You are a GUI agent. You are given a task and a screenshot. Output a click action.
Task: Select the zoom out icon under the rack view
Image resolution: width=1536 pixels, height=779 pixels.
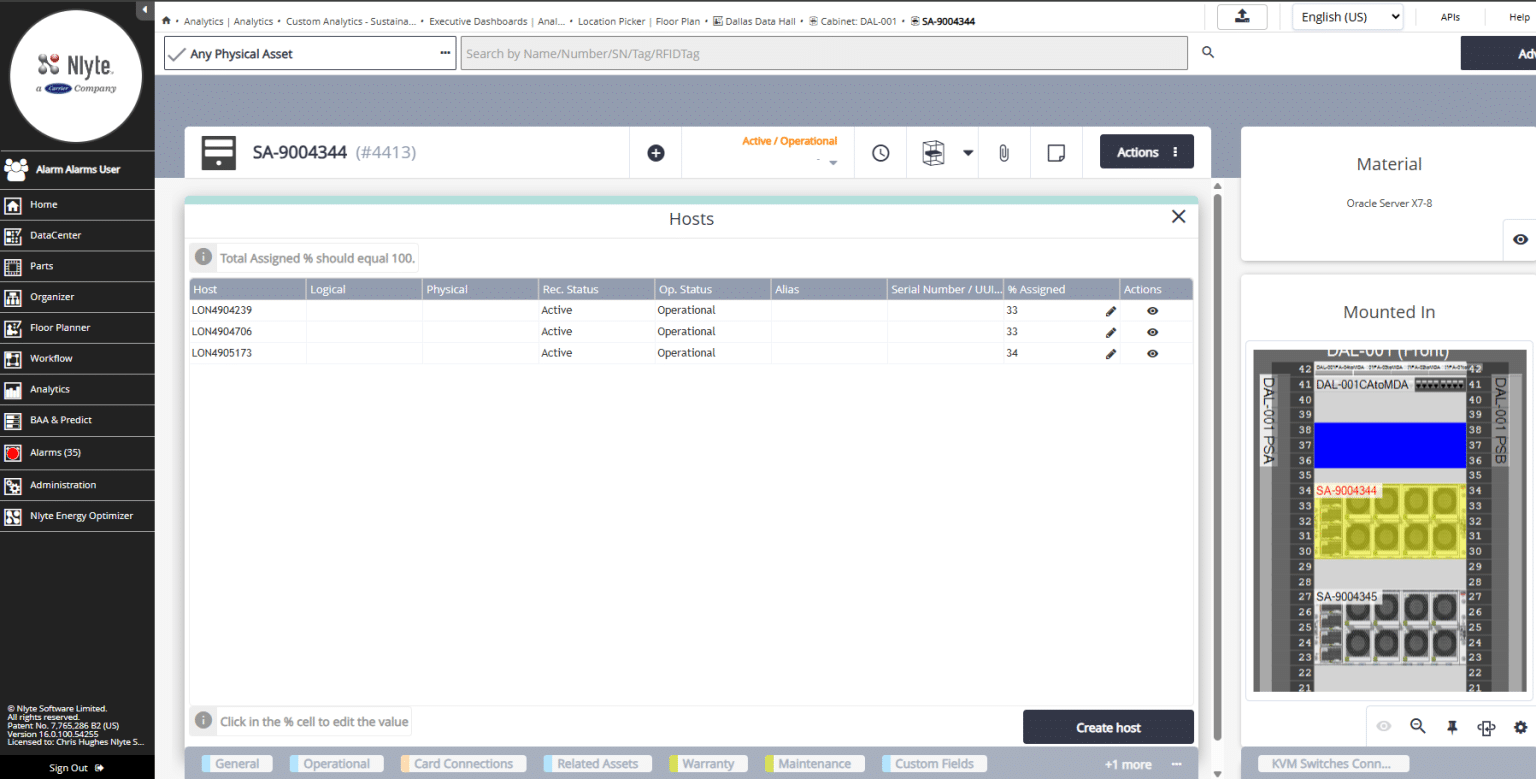[x=1417, y=727]
